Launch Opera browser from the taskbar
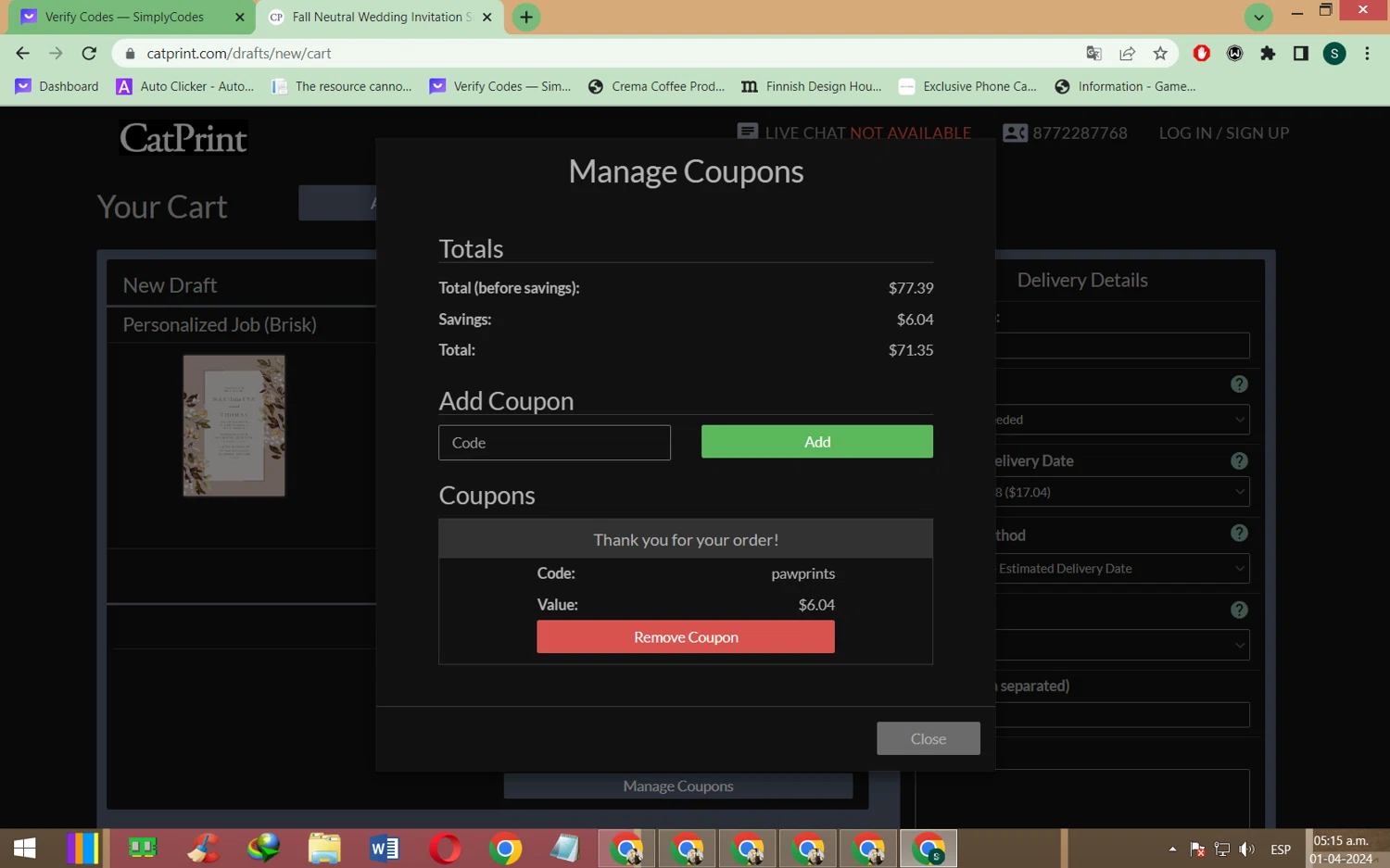Viewport: 1390px width, 868px height. [x=445, y=848]
